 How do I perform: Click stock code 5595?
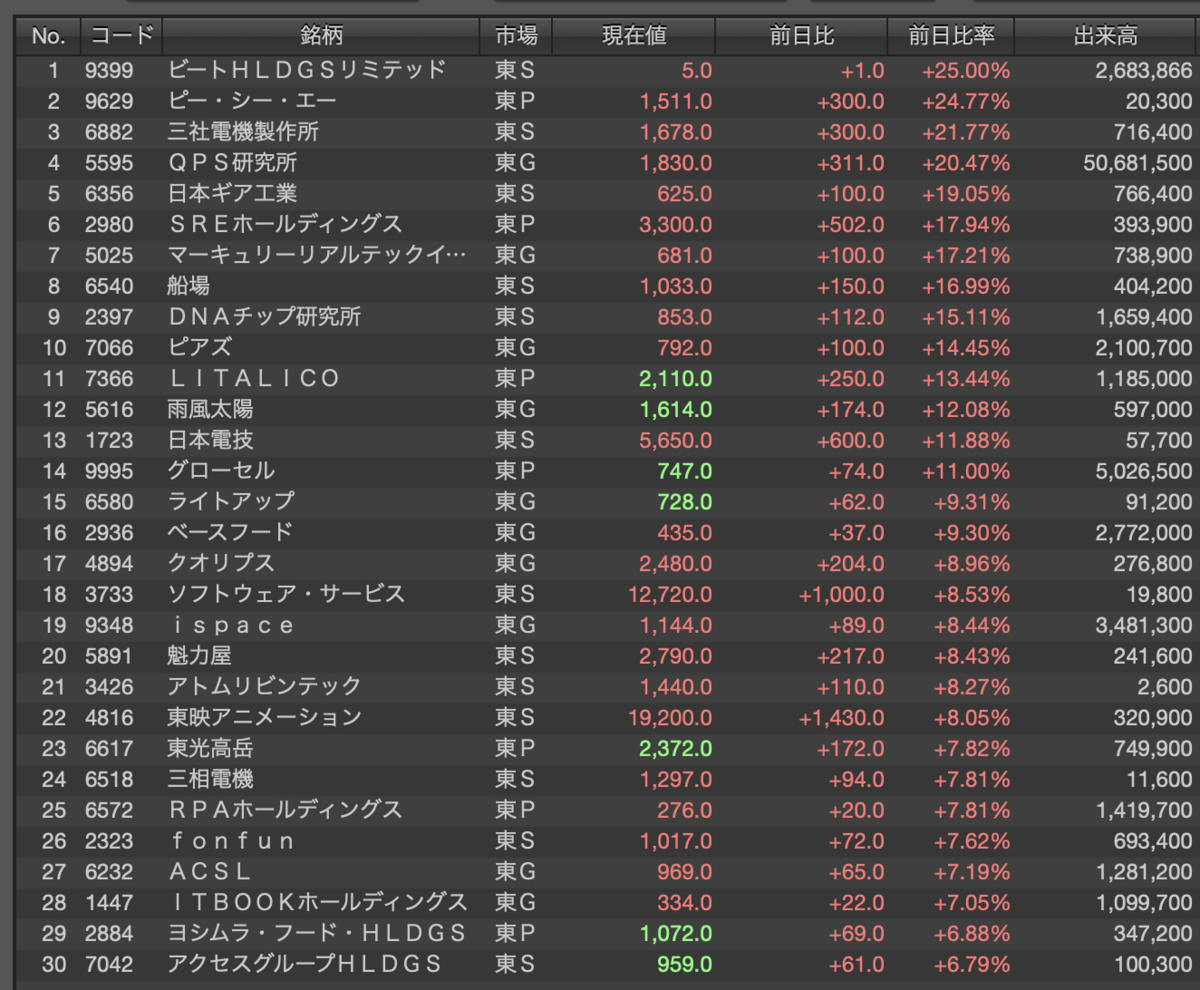[109, 163]
